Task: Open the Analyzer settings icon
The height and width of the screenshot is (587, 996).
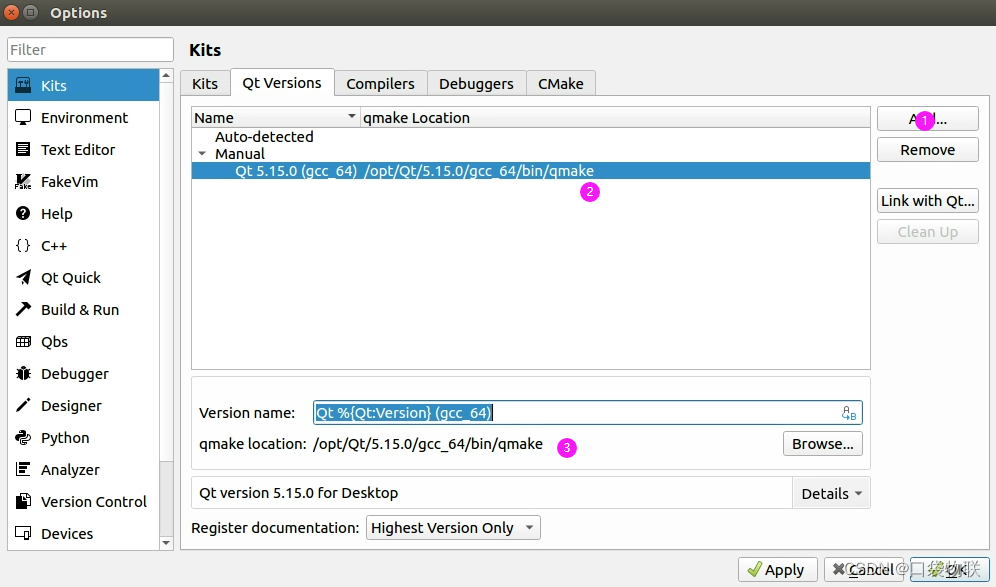Action: coord(23,469)
